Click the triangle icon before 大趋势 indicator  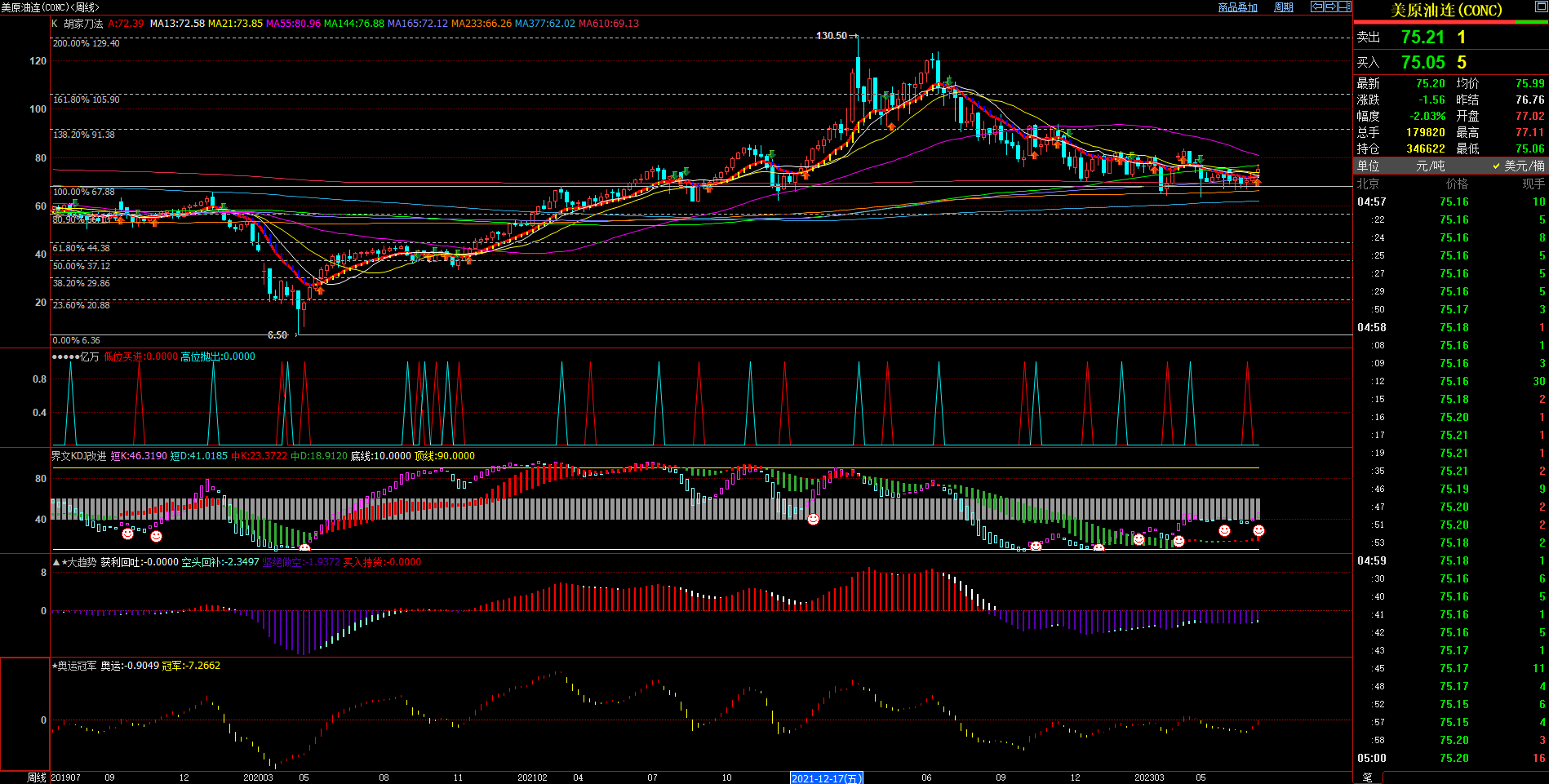point(56,562)
